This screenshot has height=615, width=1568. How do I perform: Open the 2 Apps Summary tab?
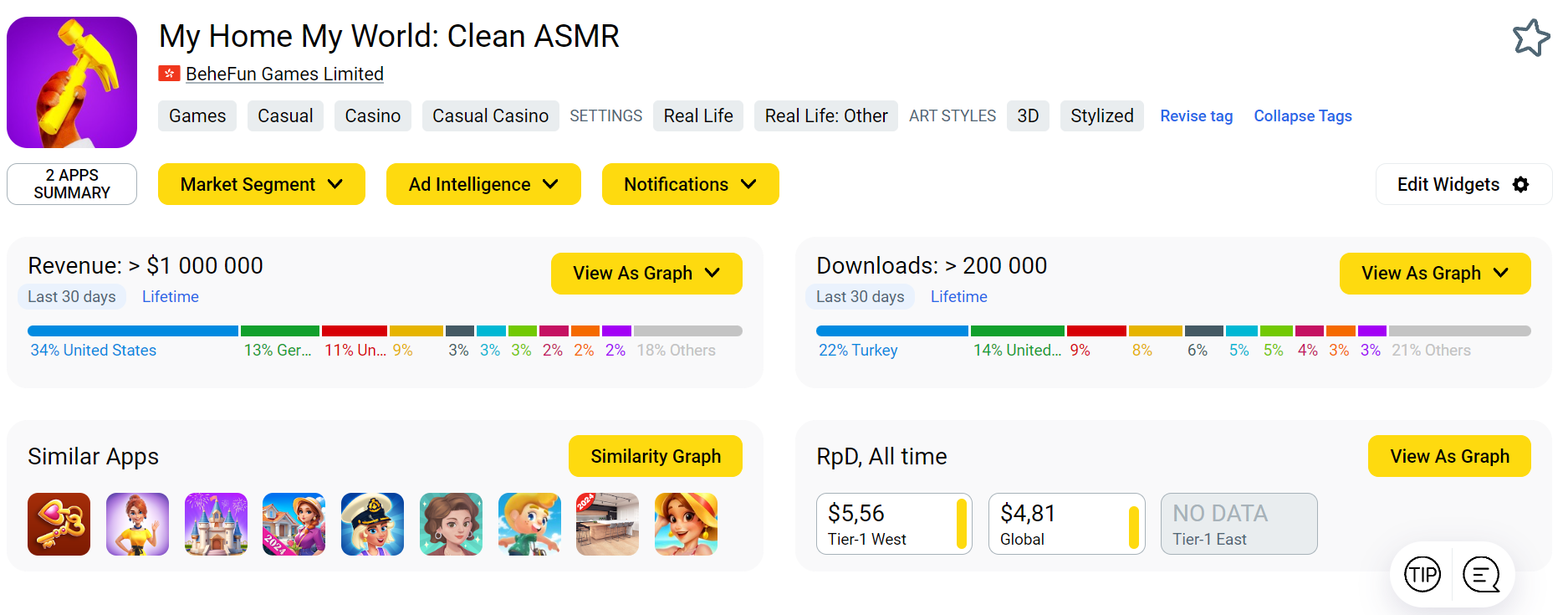pos(72,184)
